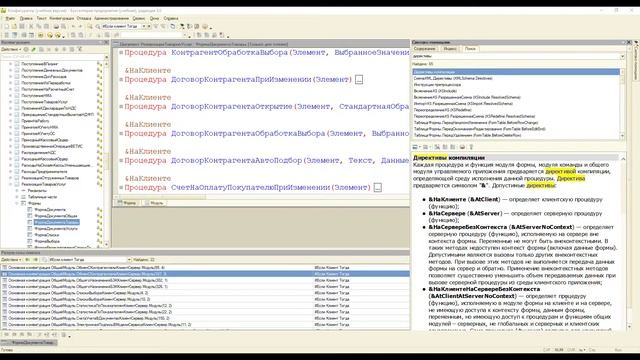Click the green Add icon in Конфигурация panel
Image resolution: width=640 pixels, height=360 pixels.
pyautogui.click(x=26, y=49)
